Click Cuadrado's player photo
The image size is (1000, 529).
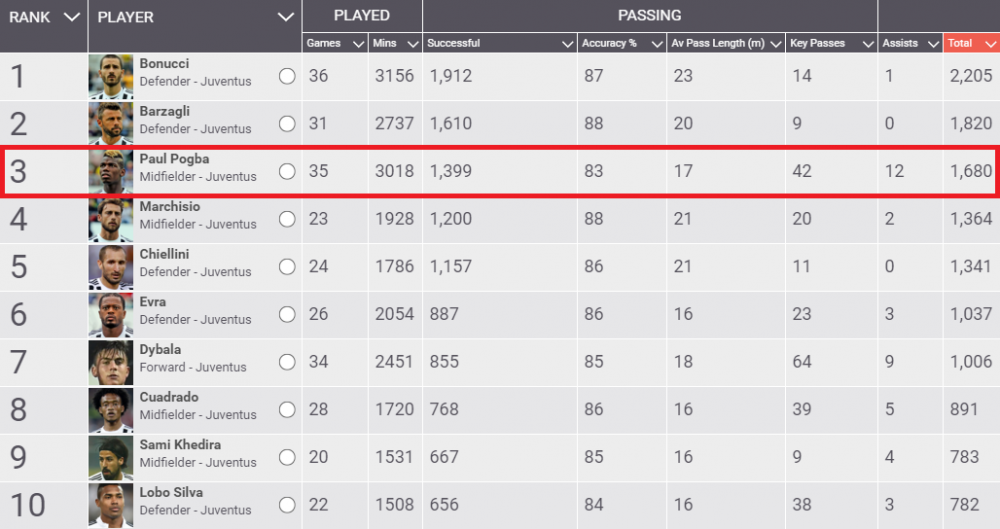[110, 410]
